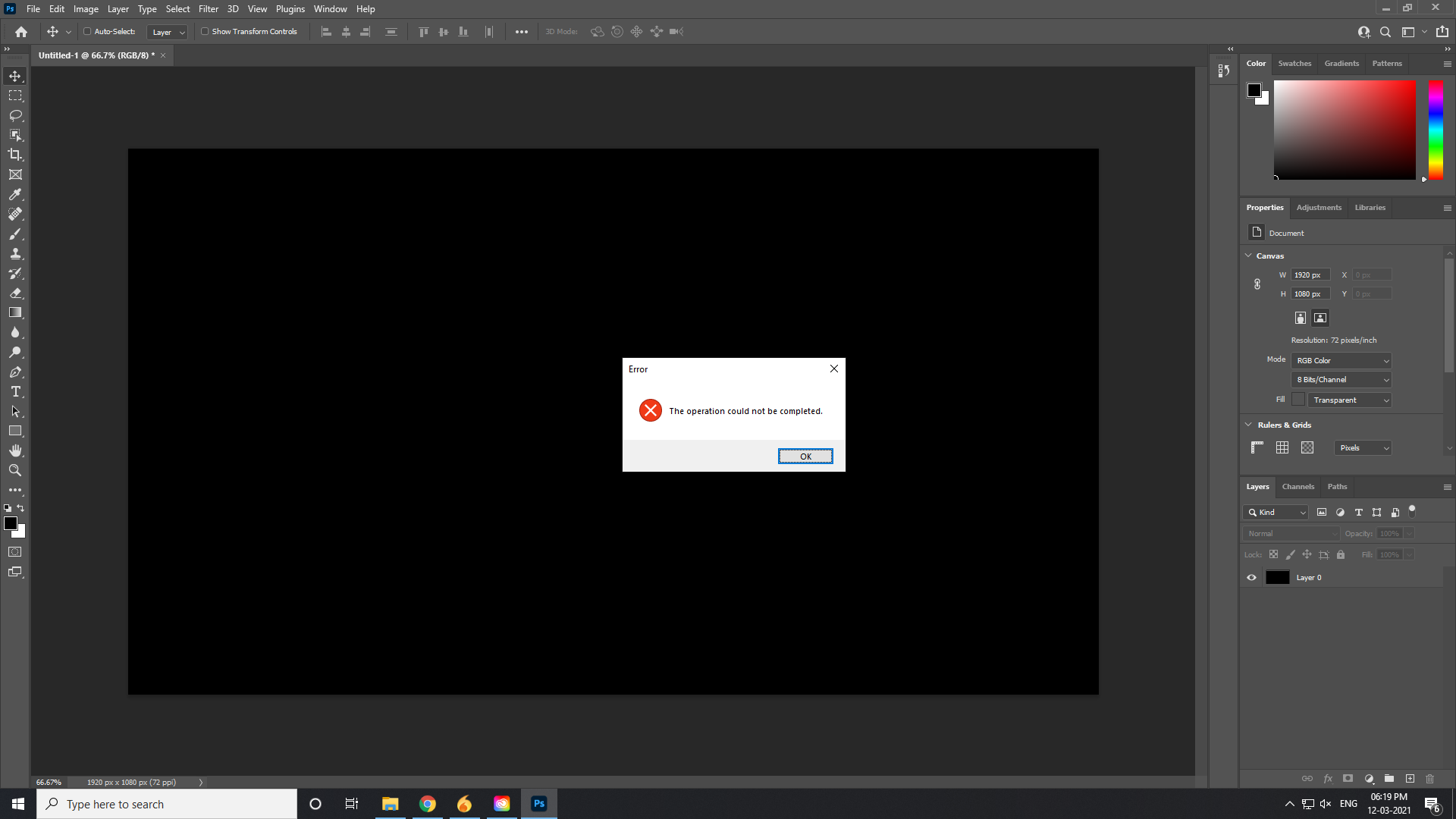The image size is (1456, 819).
Task: Select the Dodge tool
Action: tap(15, 352)
